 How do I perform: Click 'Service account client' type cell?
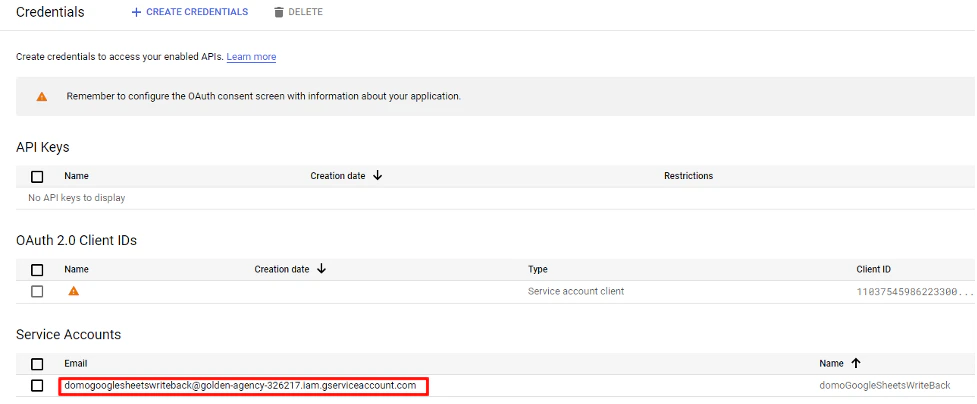pyautogui.click(x=576, y=291)
